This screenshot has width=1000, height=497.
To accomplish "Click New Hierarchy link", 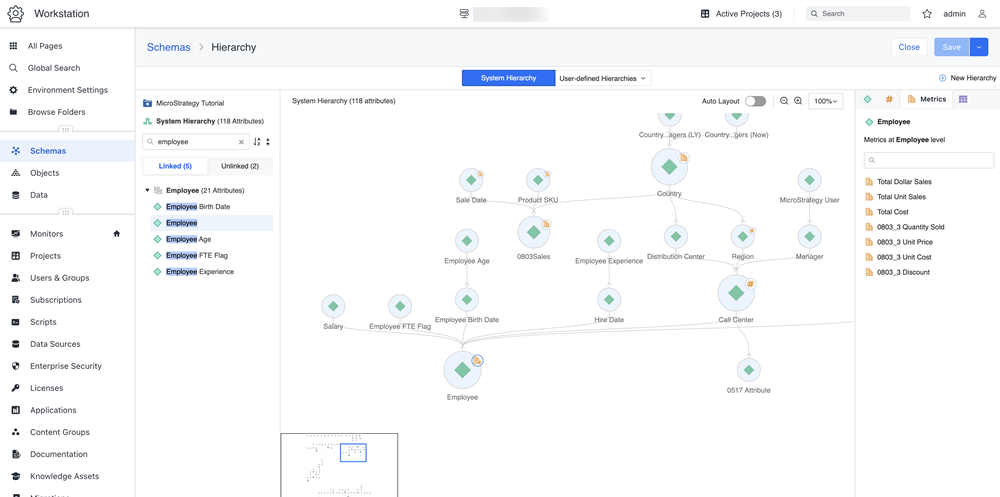I will (967, 78).
